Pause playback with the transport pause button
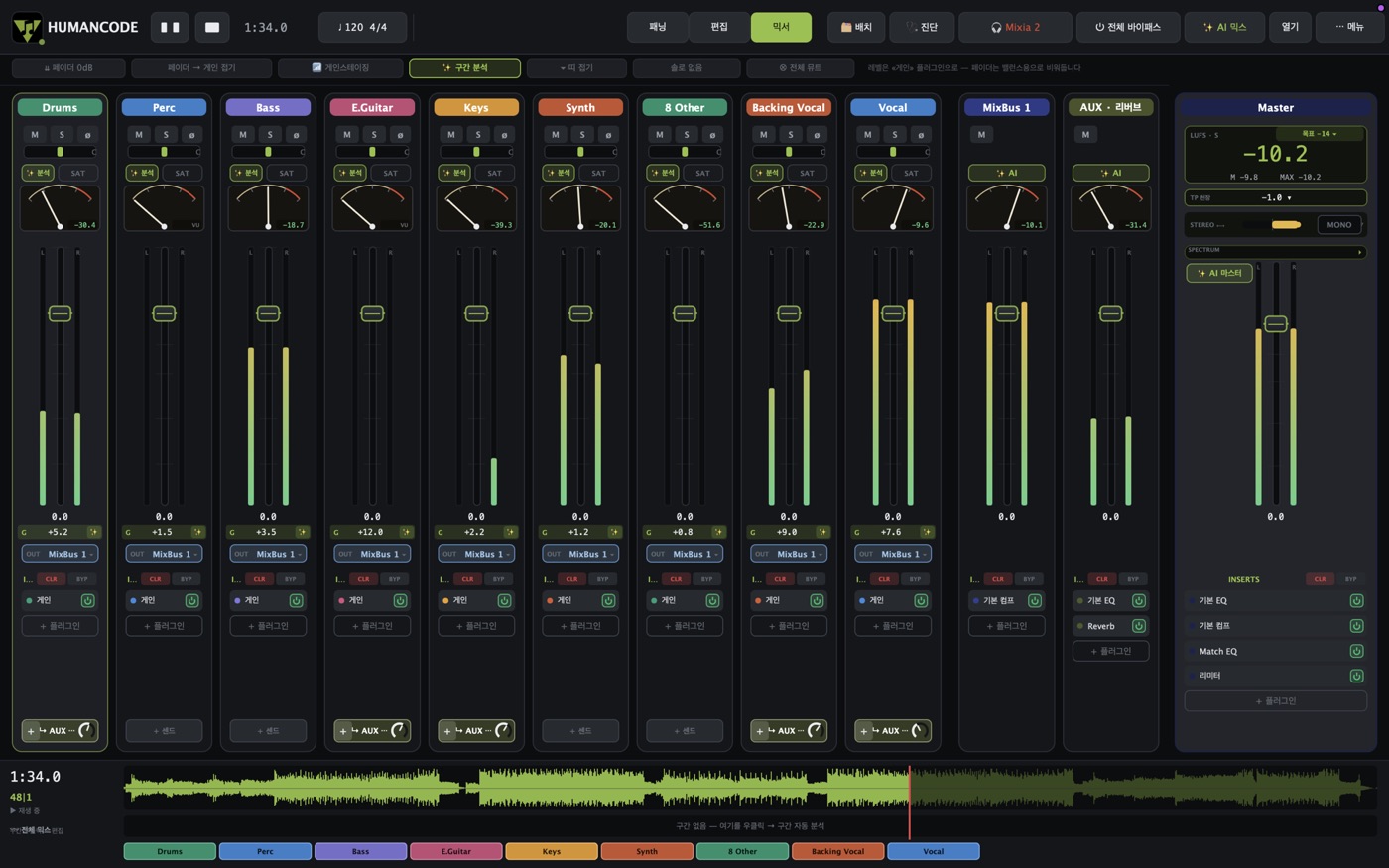Image resolution: width=1389 pixels, height=868 pixels. 170,27
